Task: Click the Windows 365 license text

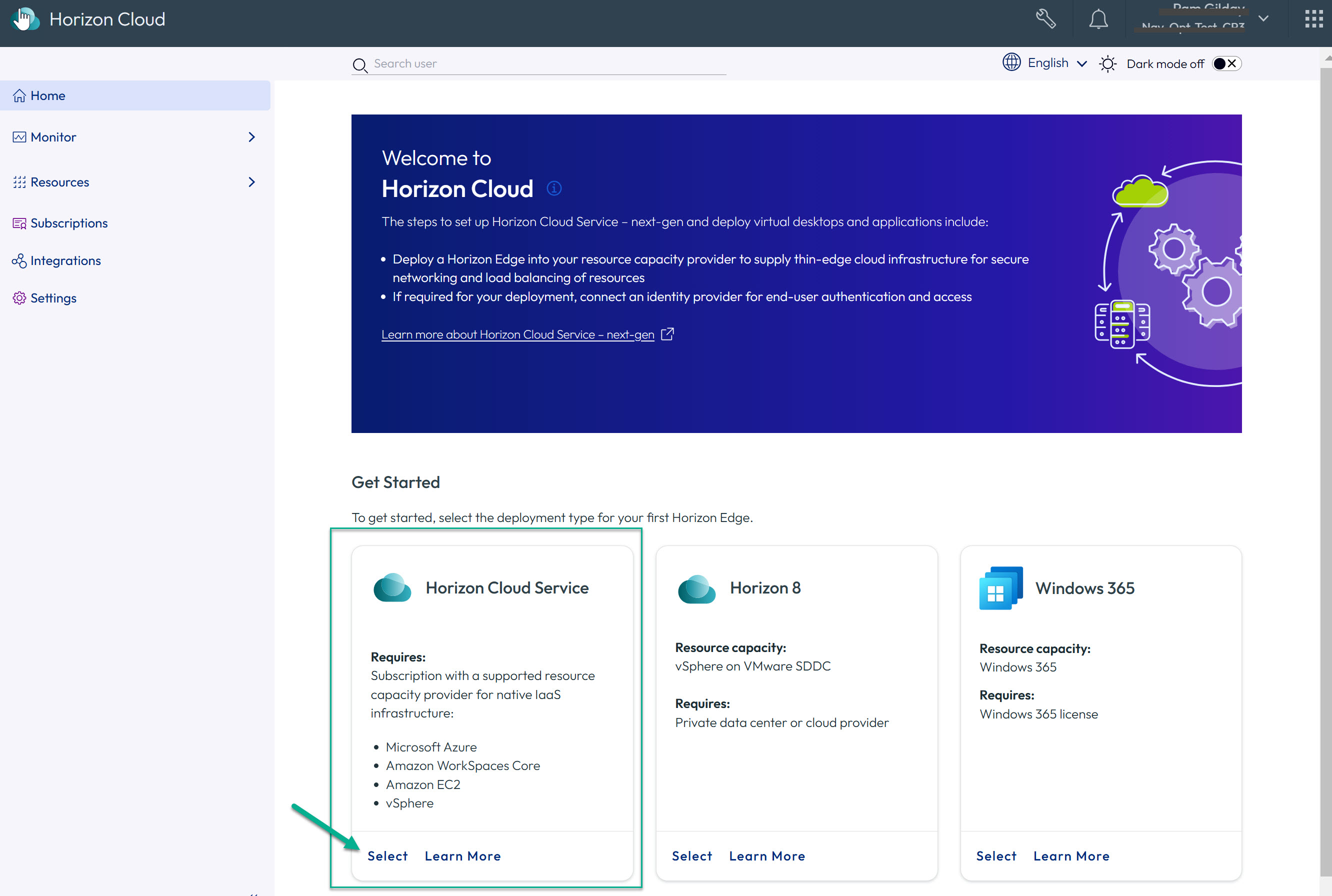Action: [x=1039, y=714]
